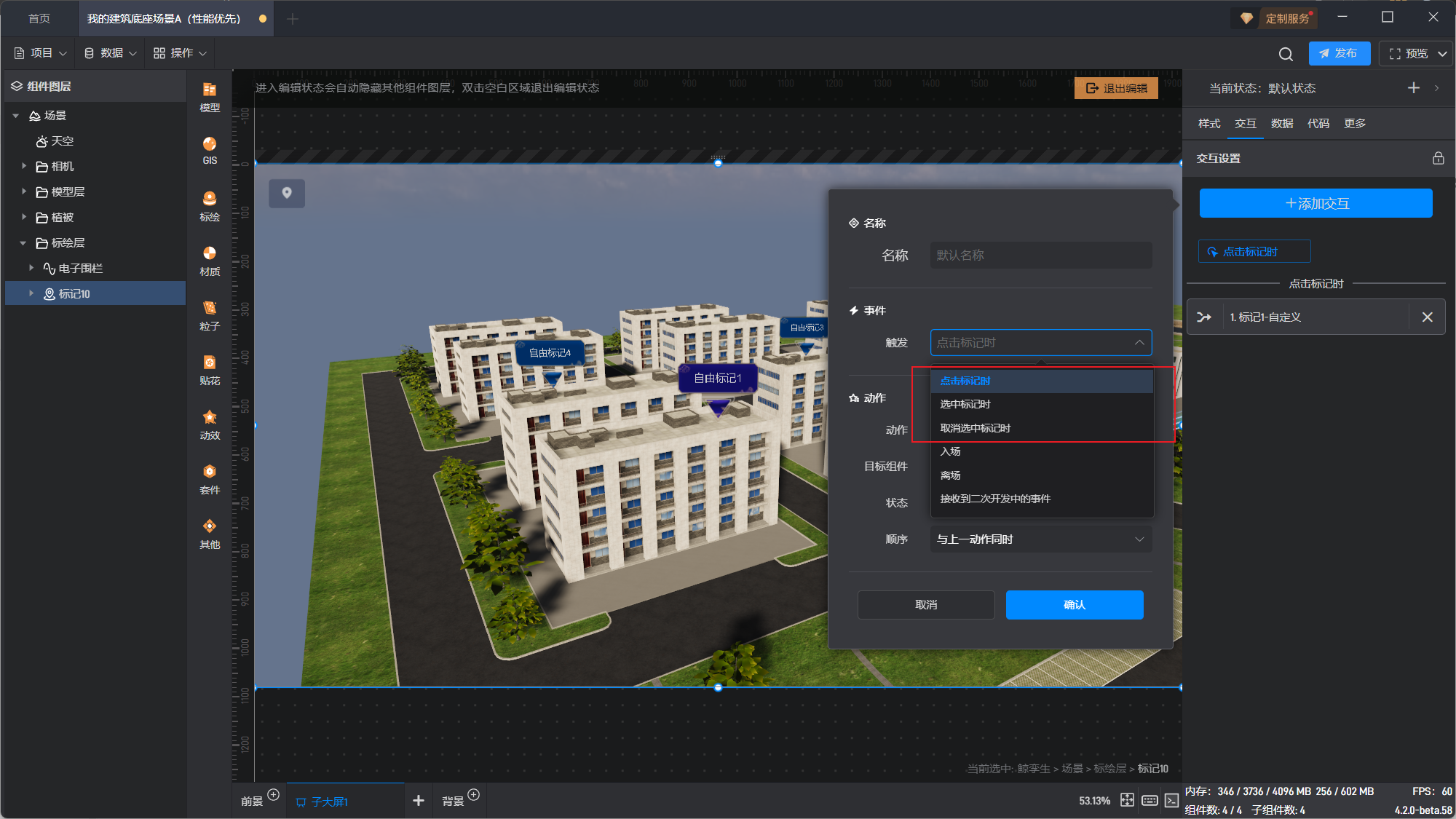Click the 名称 input field
Screen dimensions: 1456x819
click(1040, 256)
